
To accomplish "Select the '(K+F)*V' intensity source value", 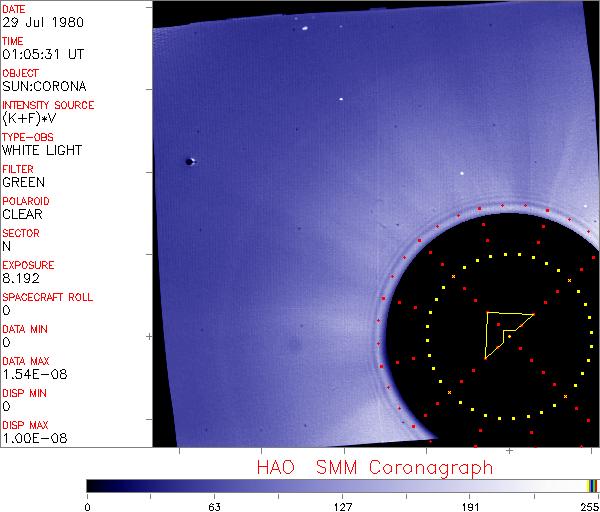I will pos(27,118).
